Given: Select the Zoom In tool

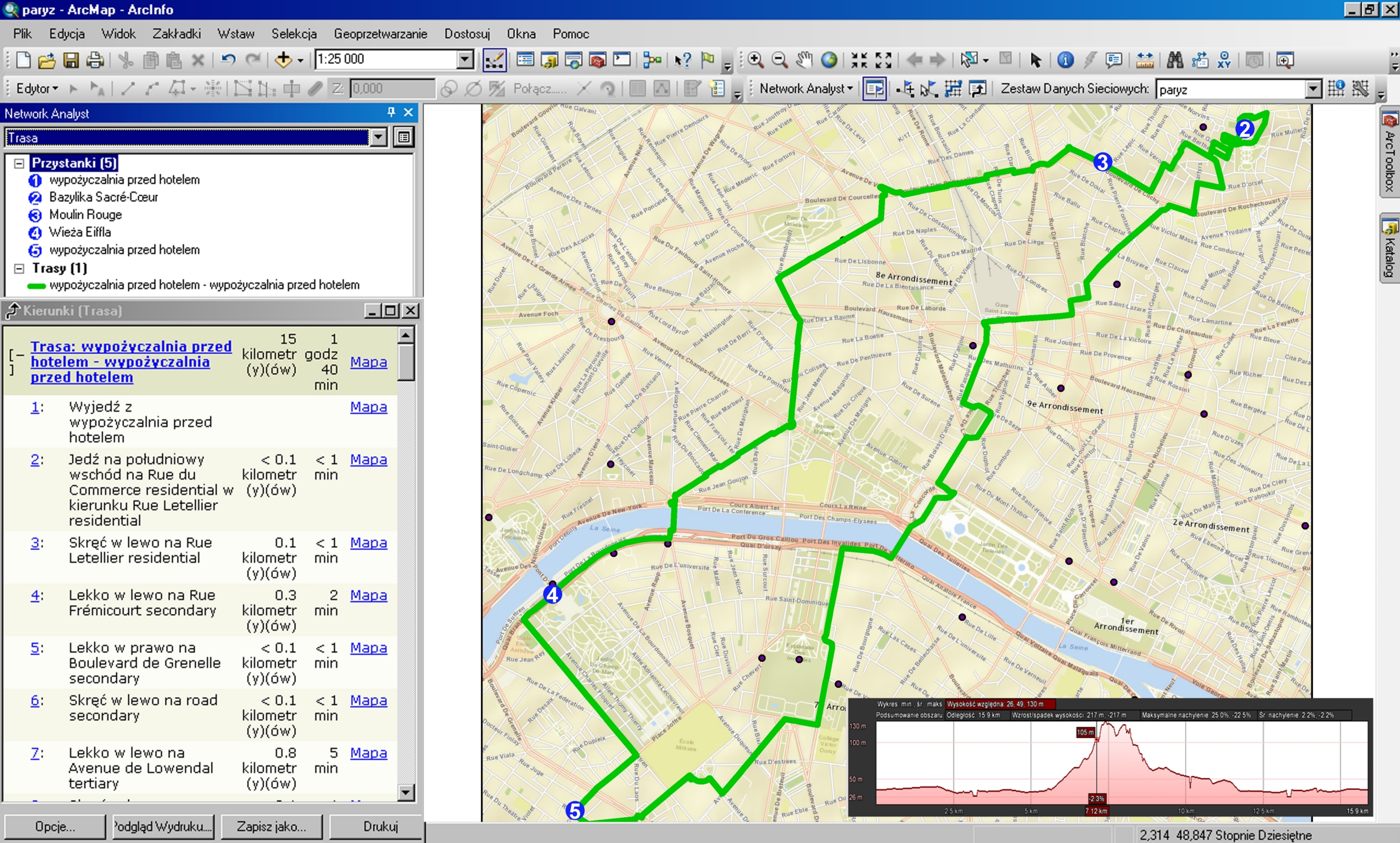Looking at the screenshot, I should pos(755,60).
